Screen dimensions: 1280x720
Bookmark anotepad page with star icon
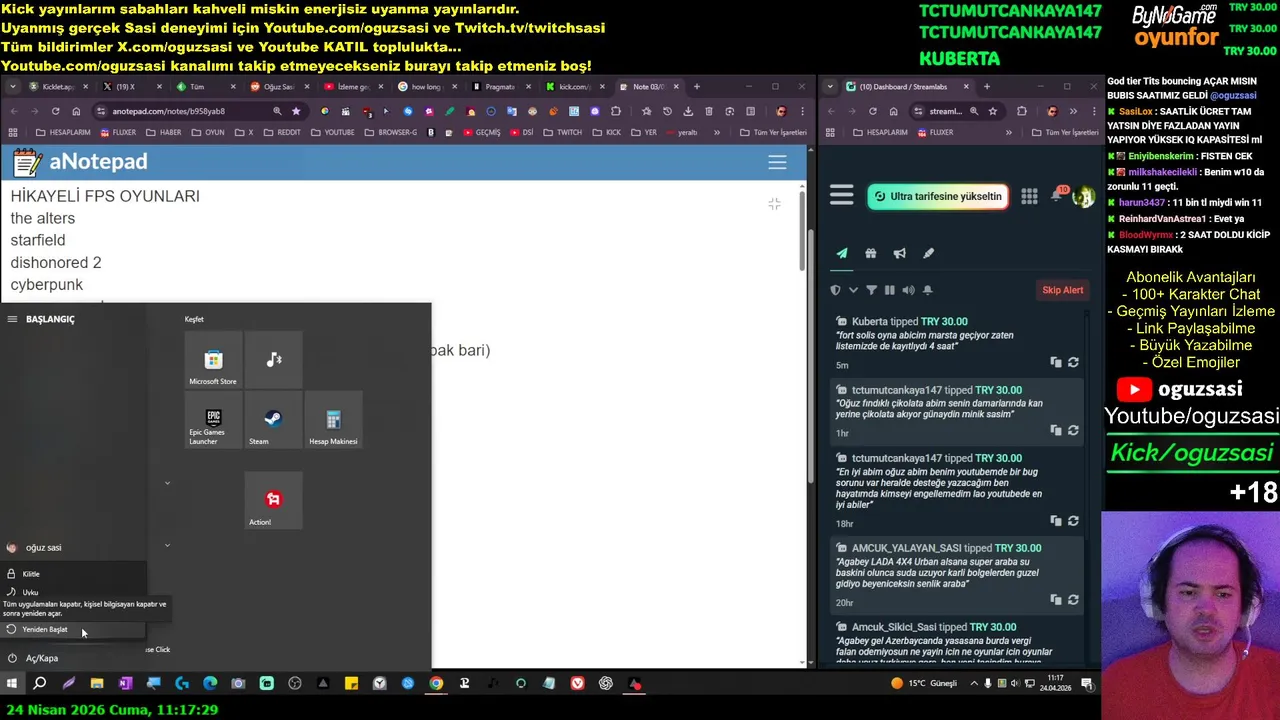tap(296, 111)
